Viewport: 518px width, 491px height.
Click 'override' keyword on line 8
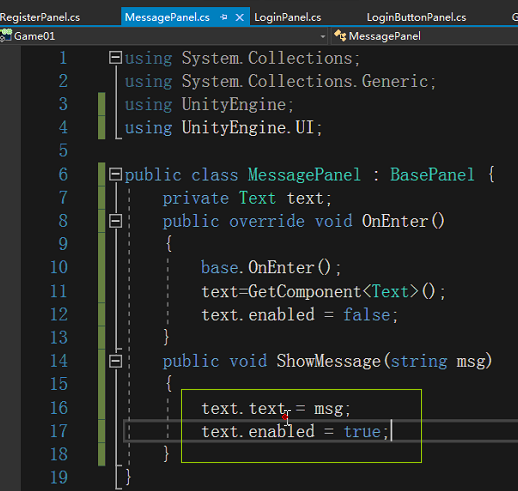[267, 221]
